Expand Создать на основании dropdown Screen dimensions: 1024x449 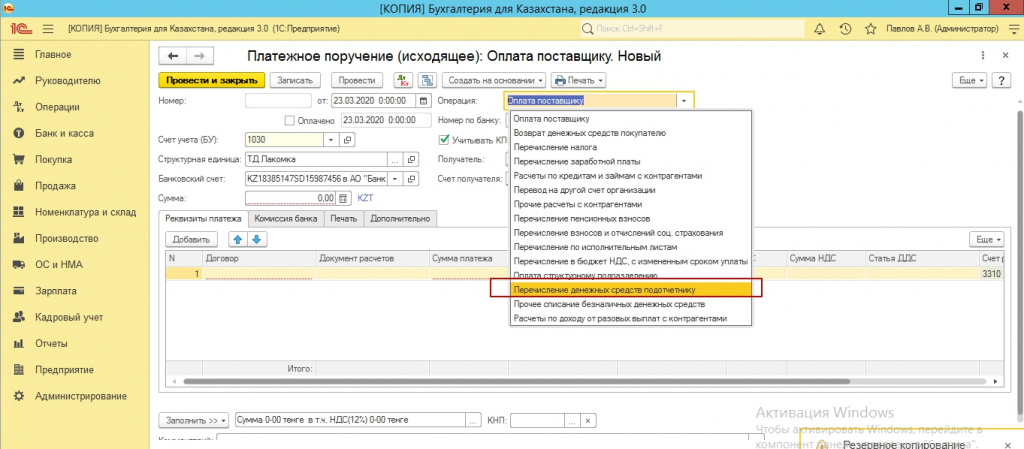pos(494,80)
